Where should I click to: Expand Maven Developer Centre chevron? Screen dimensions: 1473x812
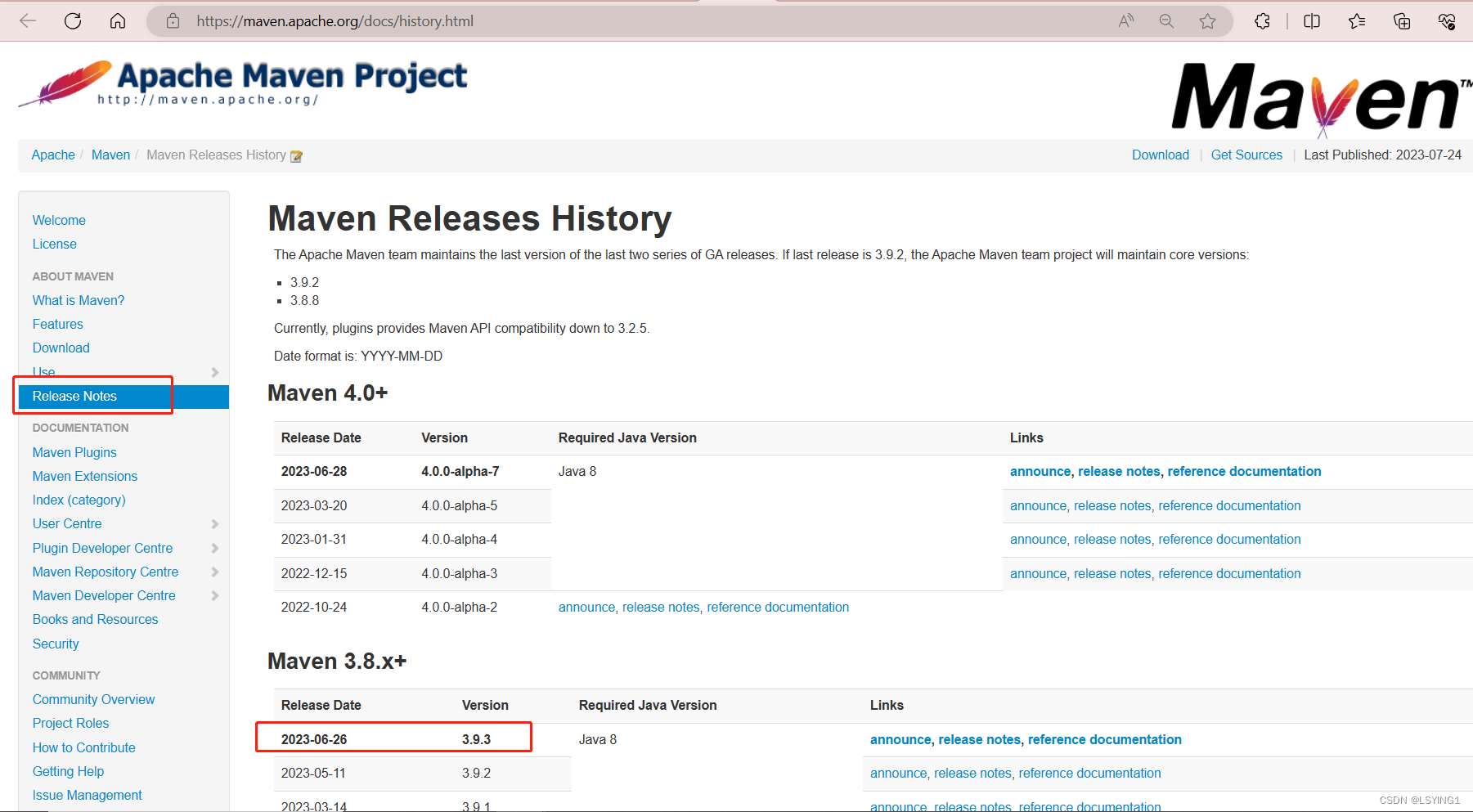[x=214, y=595]
